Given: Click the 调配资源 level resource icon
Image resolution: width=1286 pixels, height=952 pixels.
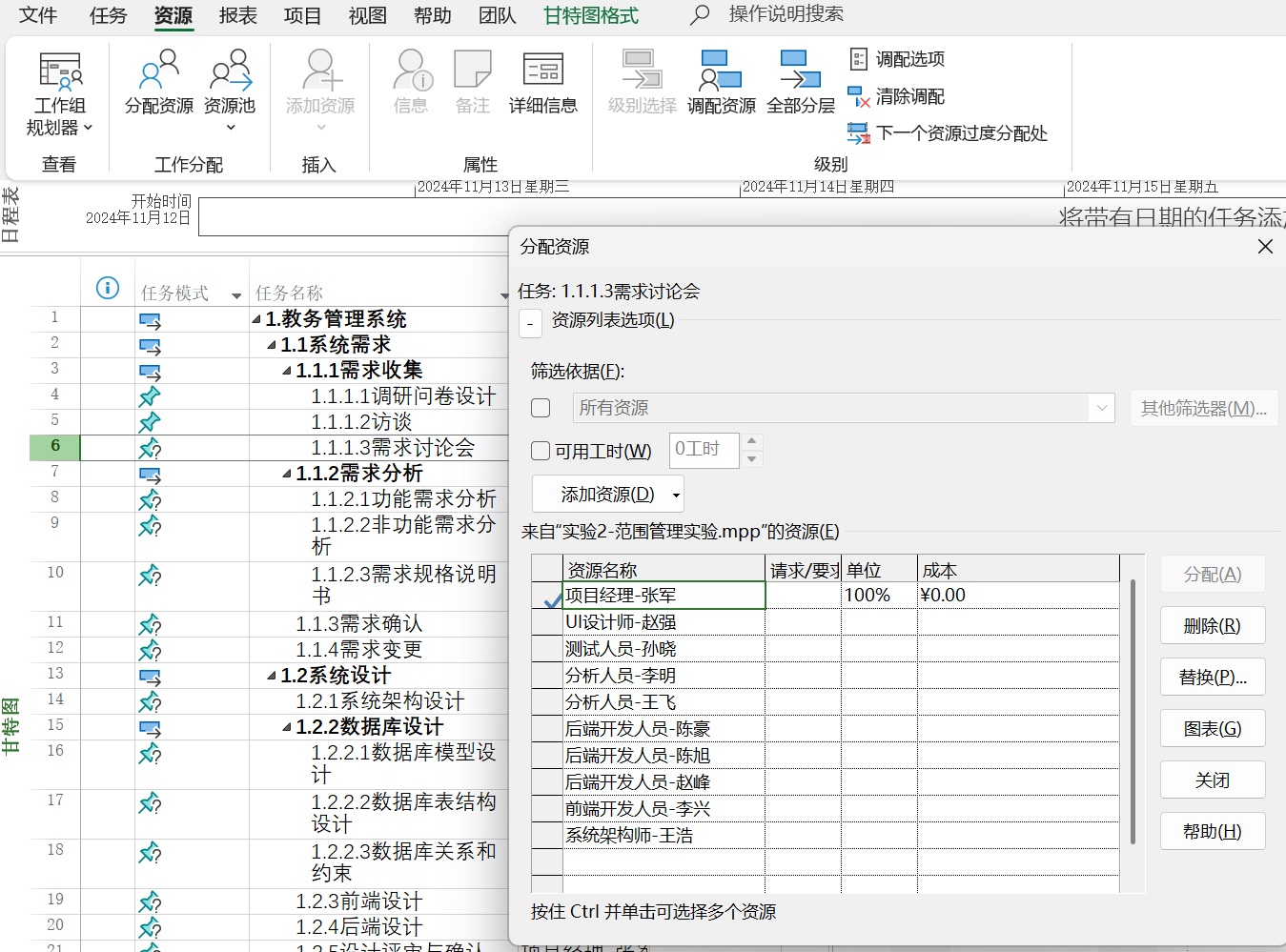Looking at the screenshot, I should (721, 83).
